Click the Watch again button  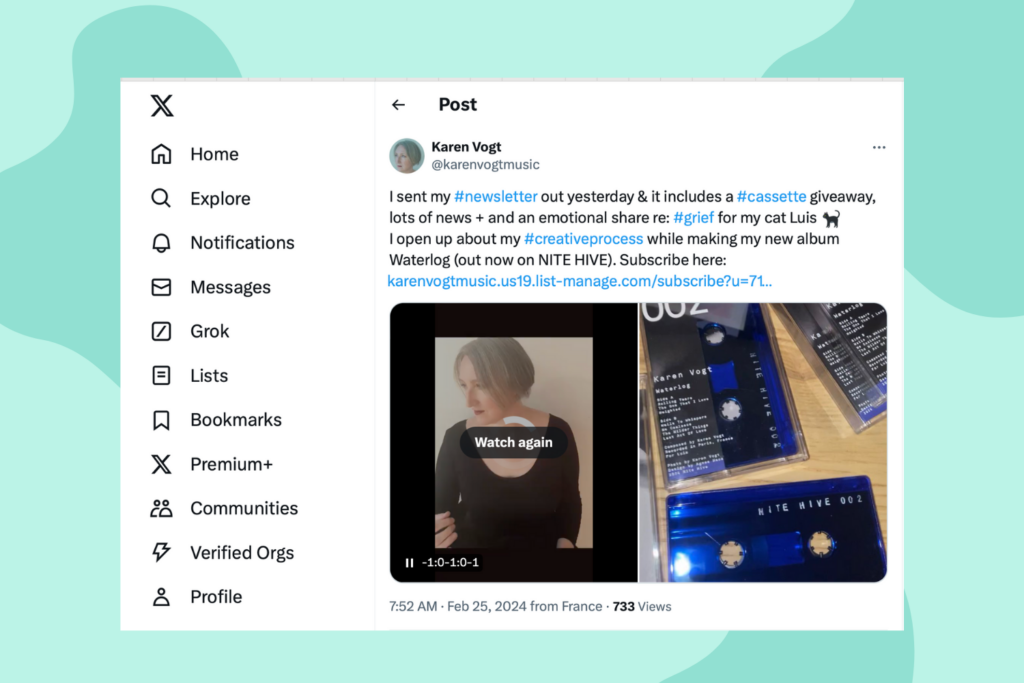pyautogui.click(x=513, y=442)
